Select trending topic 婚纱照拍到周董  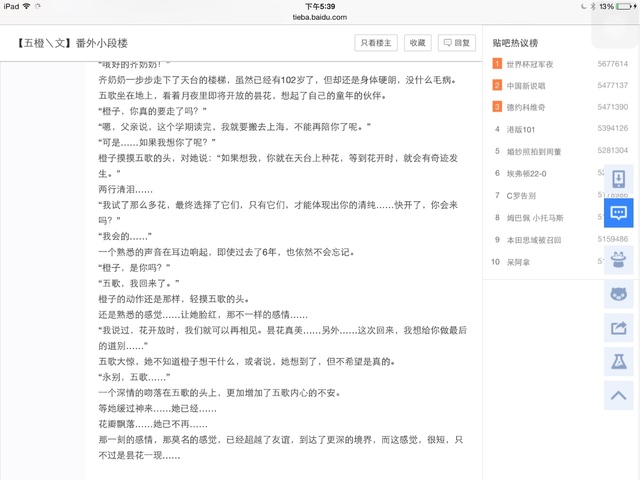533,151
